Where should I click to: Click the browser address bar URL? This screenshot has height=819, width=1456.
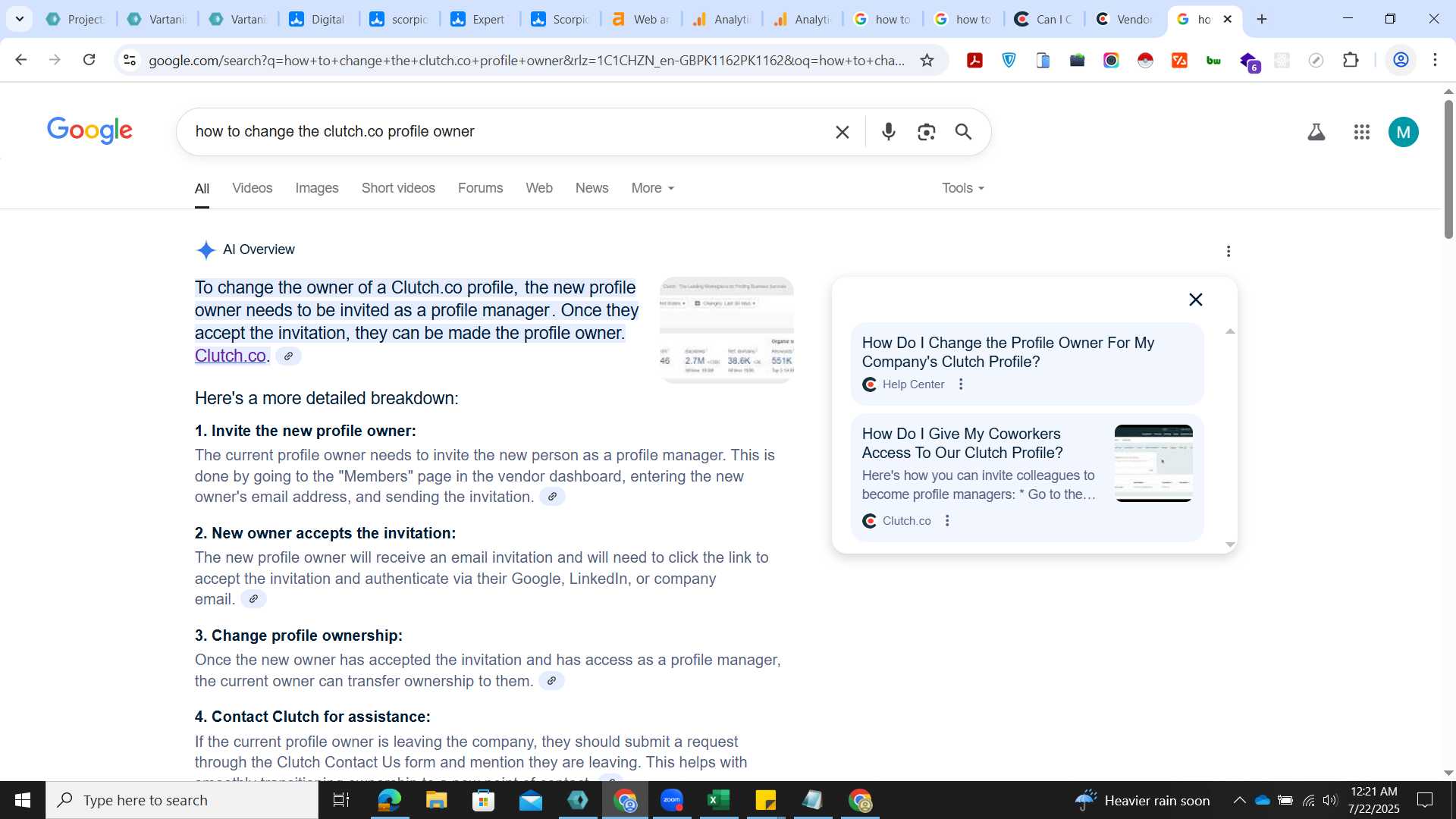pyautogui.click(x=527, y=60)
